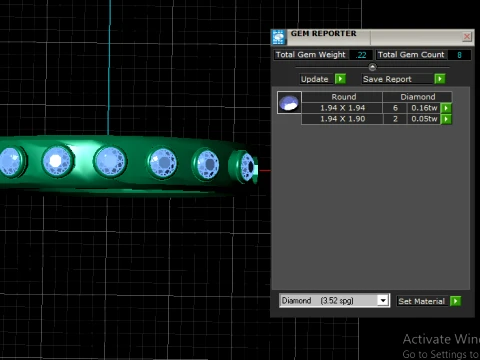Image resolution: width=480 pixels, height=360 pixels.
Task: Click the round gem thumbnail in report
Action: click(289, 103)
